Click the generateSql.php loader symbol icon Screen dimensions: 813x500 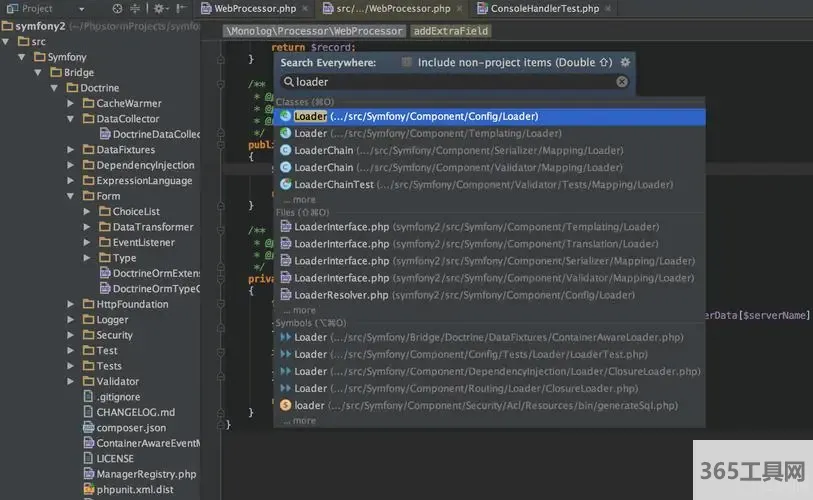point(286,406)
